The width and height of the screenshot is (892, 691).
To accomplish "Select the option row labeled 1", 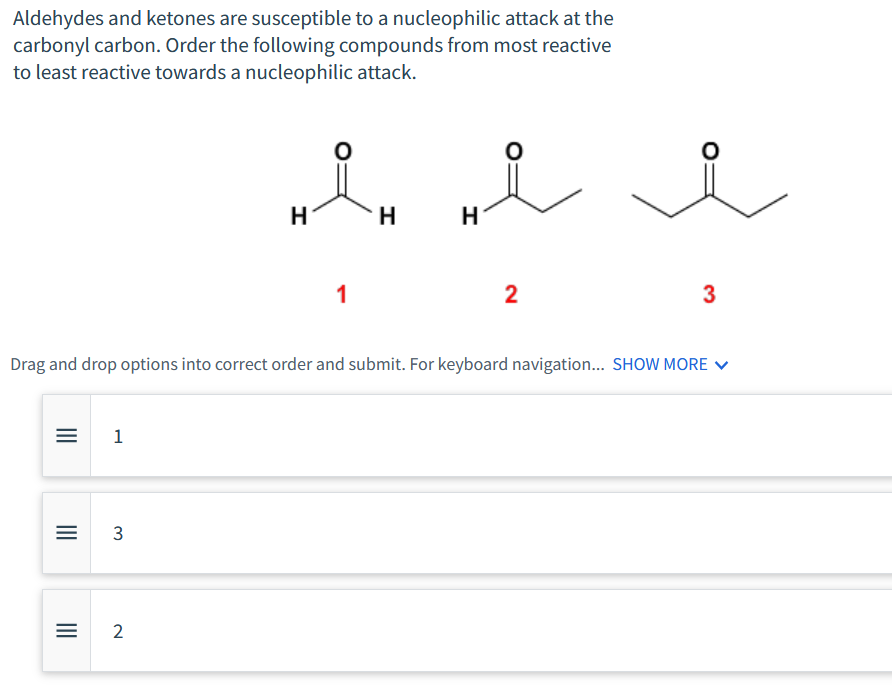I will 490,436.
